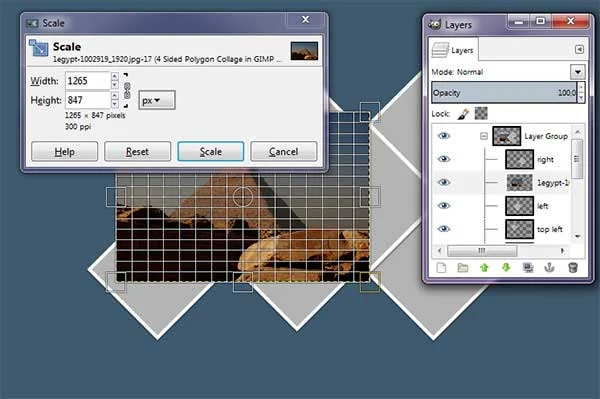Screen dimensions: 600x399
Task: Click the Cancel button
Action: point(284,151)
